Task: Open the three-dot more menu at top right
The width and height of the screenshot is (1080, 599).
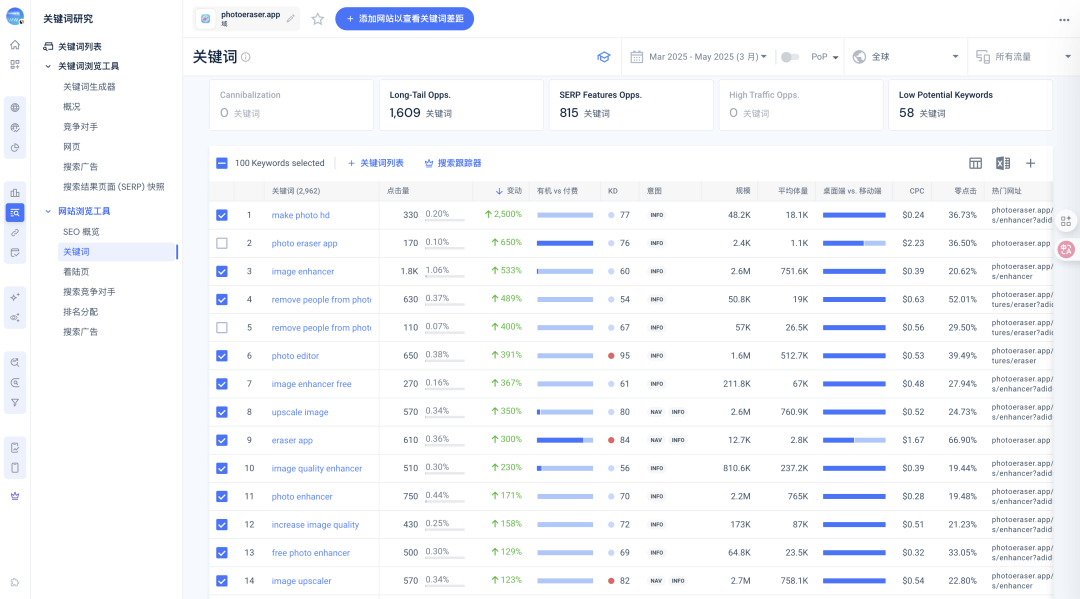Action: pyautogui.click(x=1064, y=20)
